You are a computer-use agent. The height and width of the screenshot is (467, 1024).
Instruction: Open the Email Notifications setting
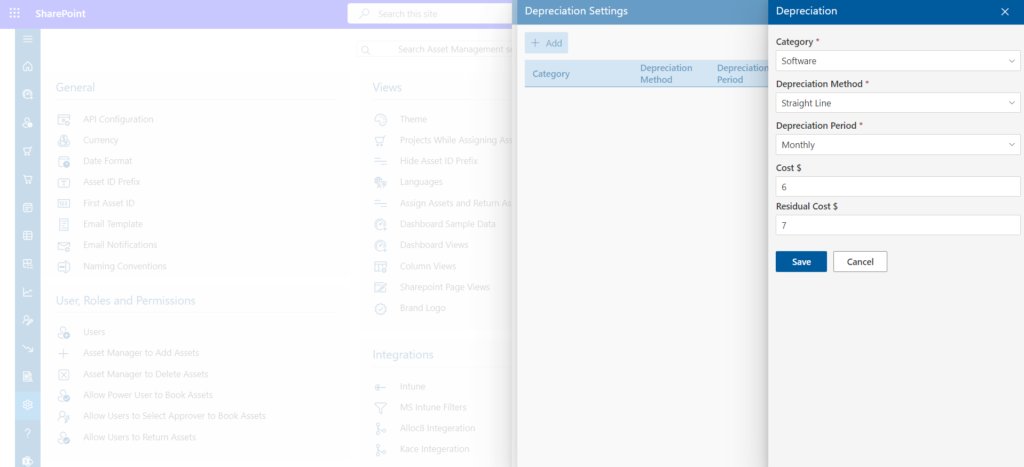(x=120, y=245)
